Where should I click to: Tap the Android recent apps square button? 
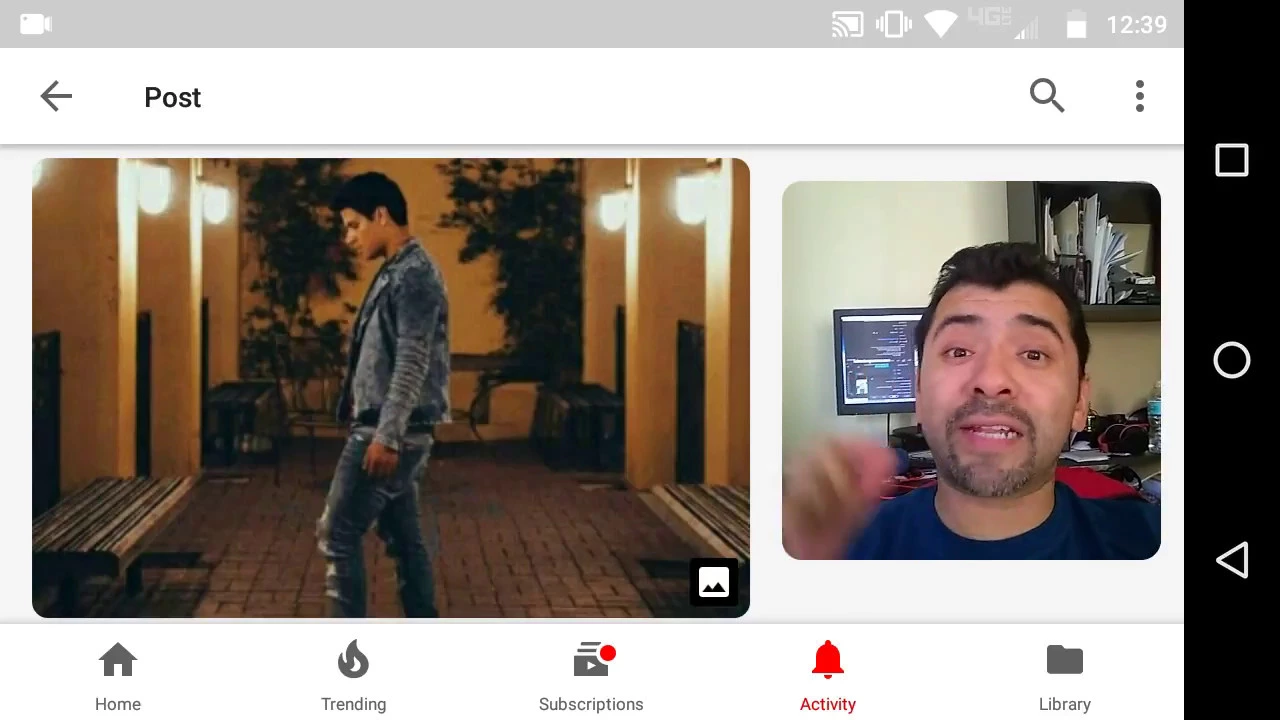pyautogui.click(x=1232, y=160)
